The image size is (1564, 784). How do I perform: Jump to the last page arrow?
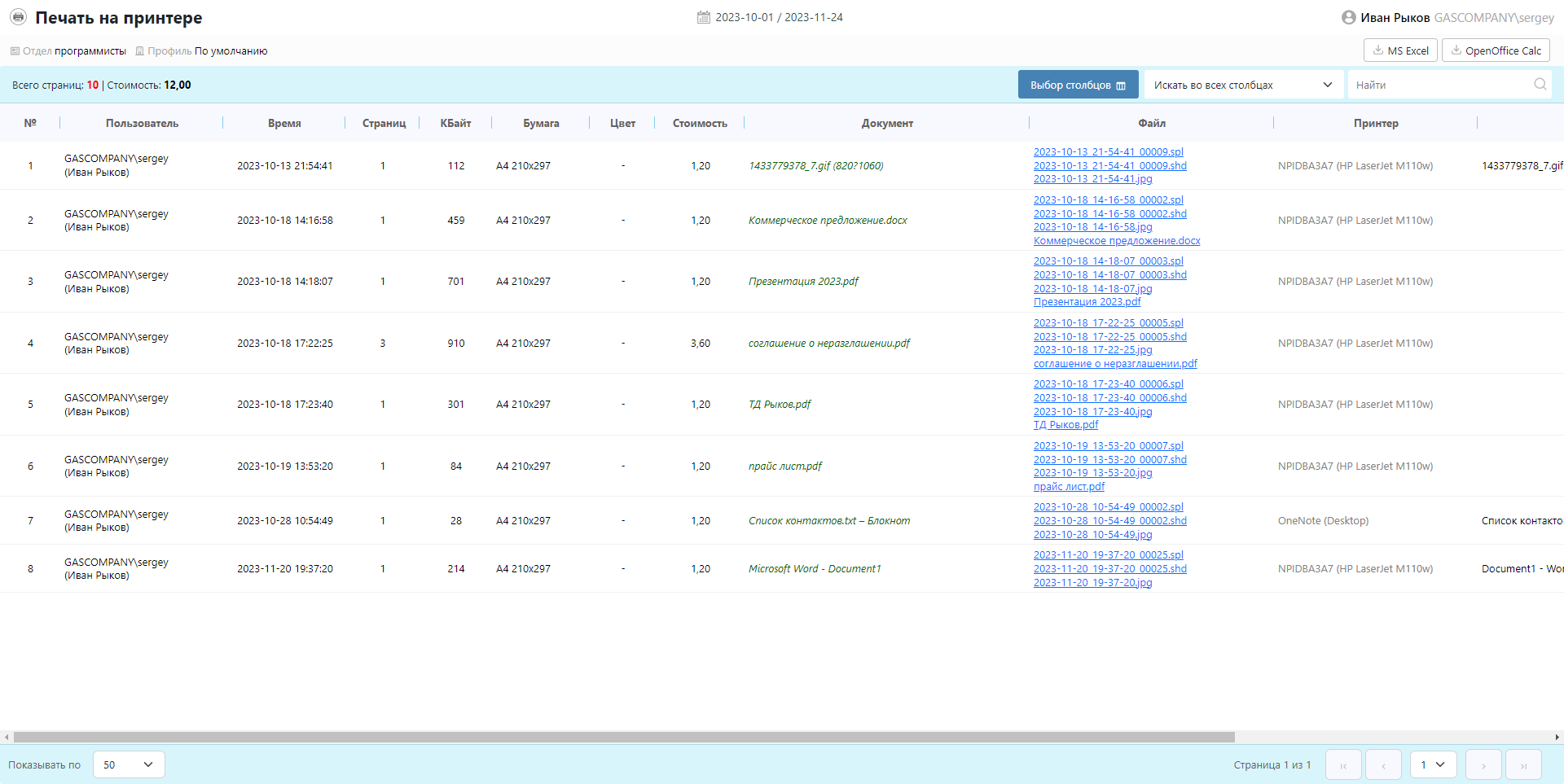pyautogui.click(x=1523, y=765)
